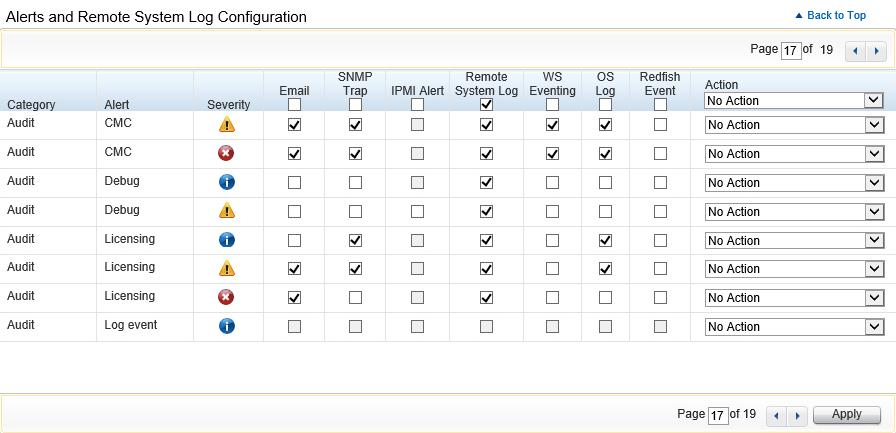Click the top page number input field

[790, 50]
